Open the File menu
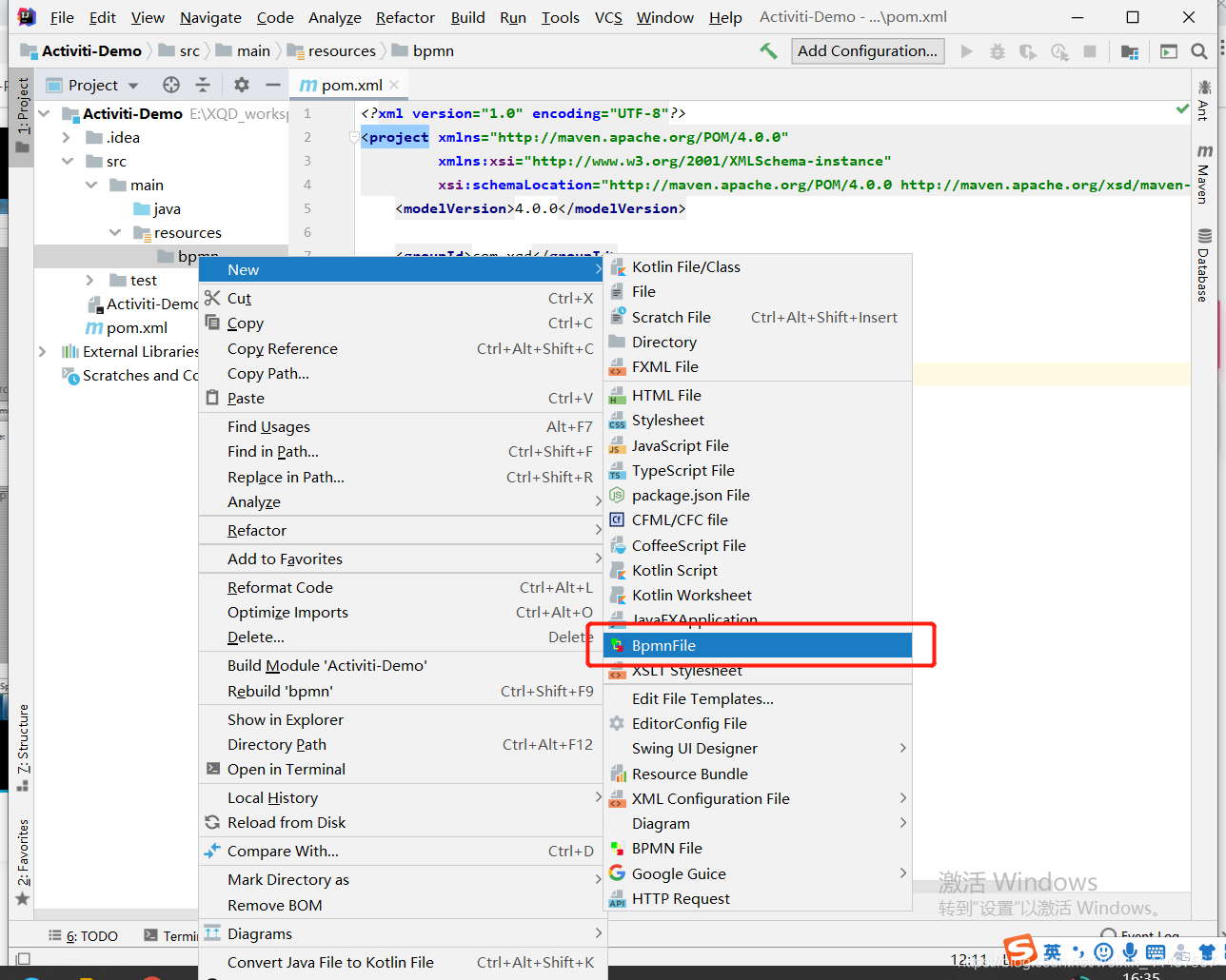Screen dimensions: 1226x980 62,17
